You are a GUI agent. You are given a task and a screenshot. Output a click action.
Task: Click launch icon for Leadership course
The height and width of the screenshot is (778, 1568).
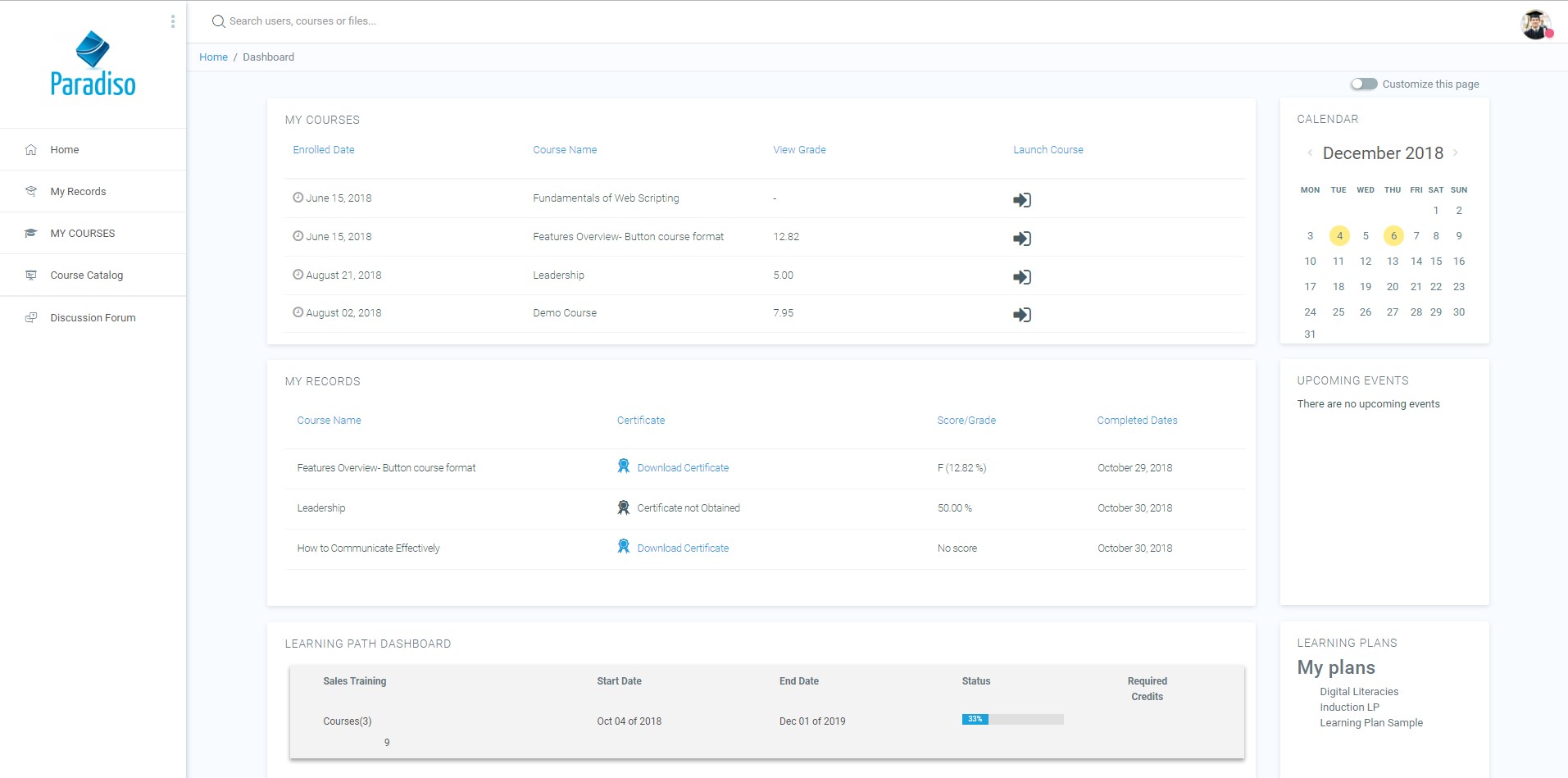click(x=1021, y=277)
